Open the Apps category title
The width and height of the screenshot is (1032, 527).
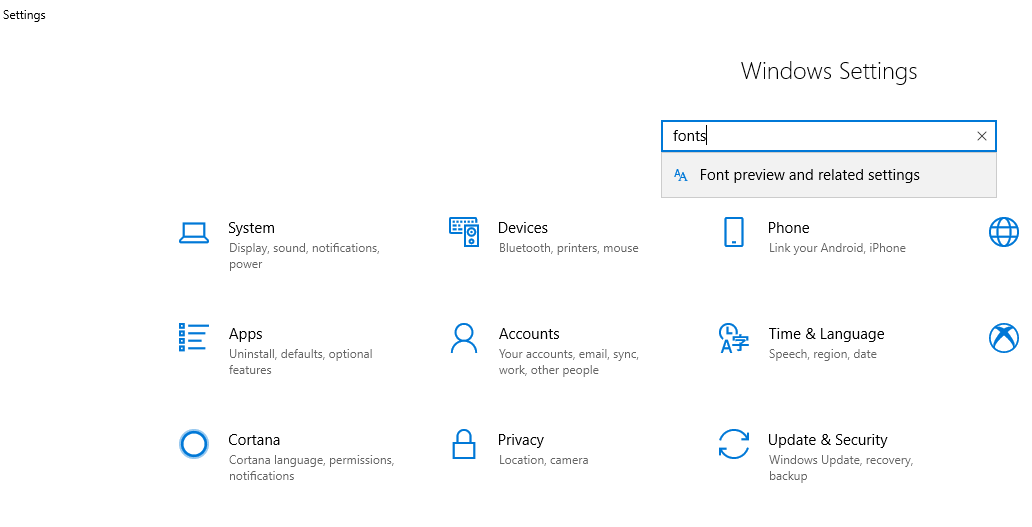pos(245,334)
